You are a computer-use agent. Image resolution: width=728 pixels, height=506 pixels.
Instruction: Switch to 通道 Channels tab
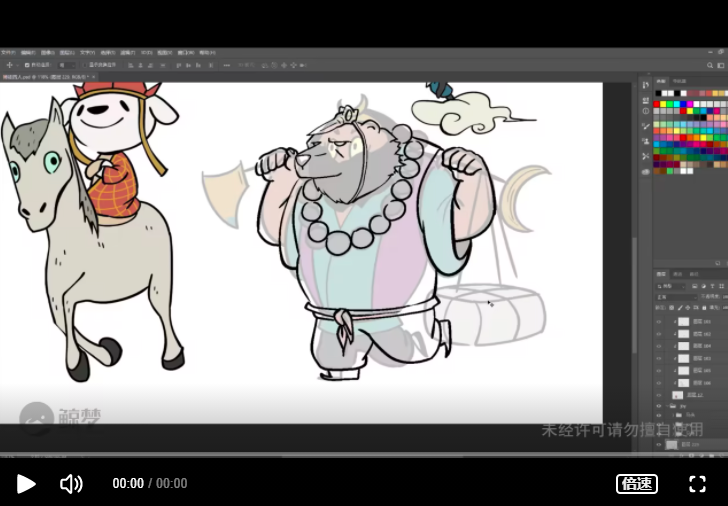point(678,274)
